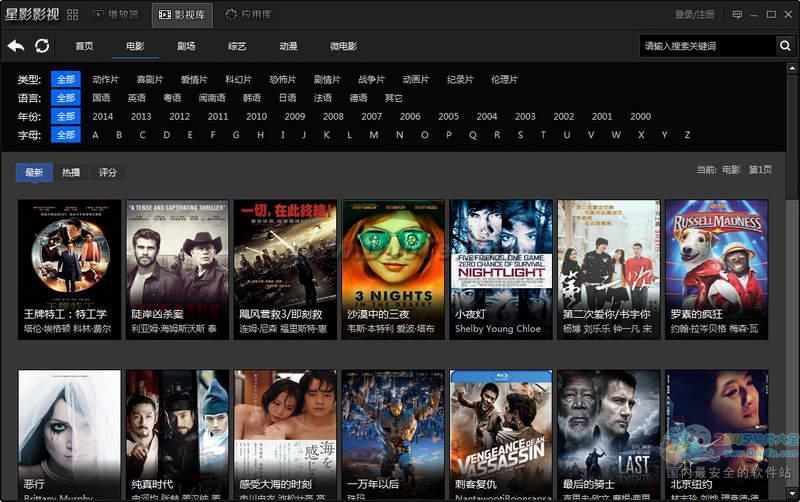
Task: Click the search keyword input field
Action: (x=708, y=46)
